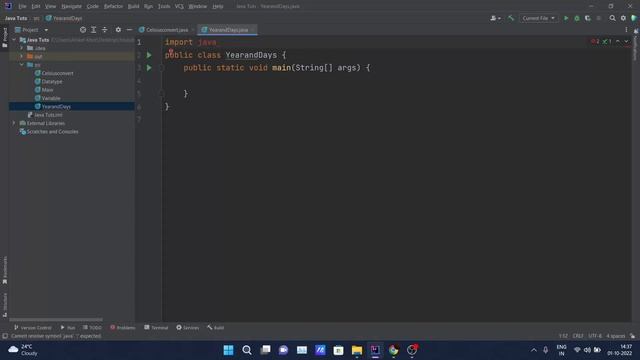Select Variable class in project tree
Viewport: 640px width, 360px height.
point(51,98)
